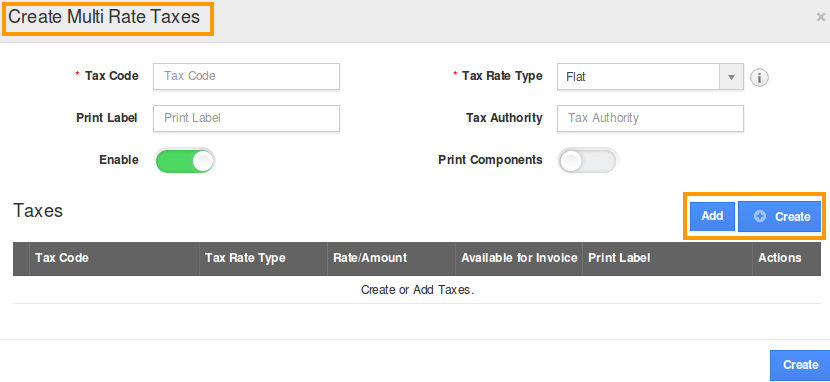830x382 pixels.
Task: Click the bottom Create button to save
Action: click(800, 365)
